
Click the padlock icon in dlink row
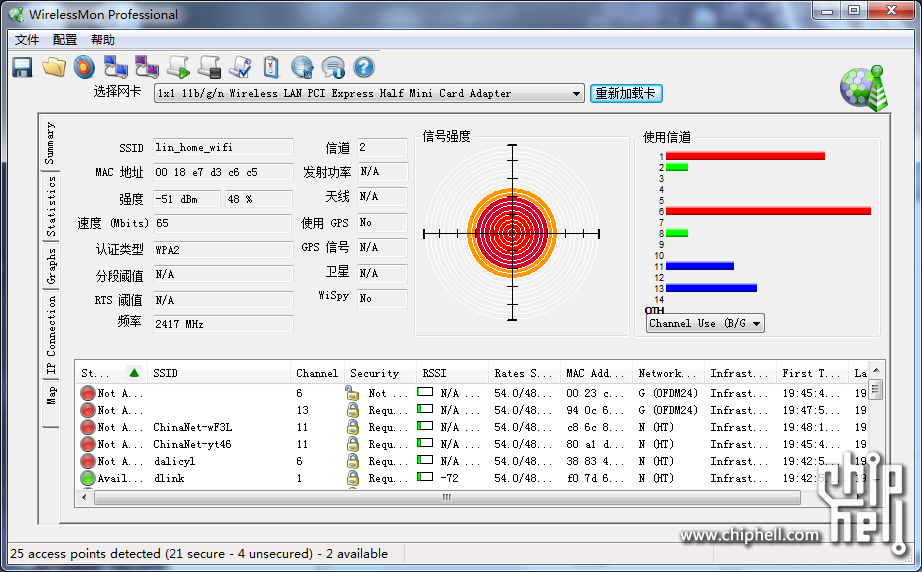tap(353, 478)
